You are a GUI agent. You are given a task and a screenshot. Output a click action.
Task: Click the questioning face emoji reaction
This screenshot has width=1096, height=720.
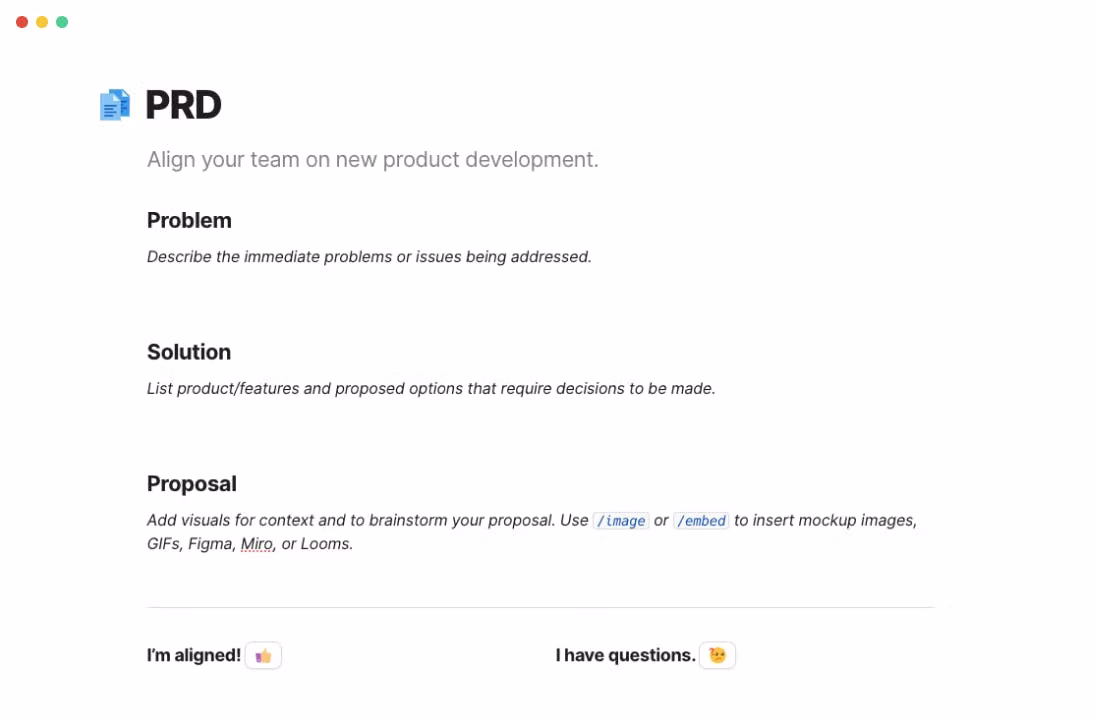click(x=717, y=656)
